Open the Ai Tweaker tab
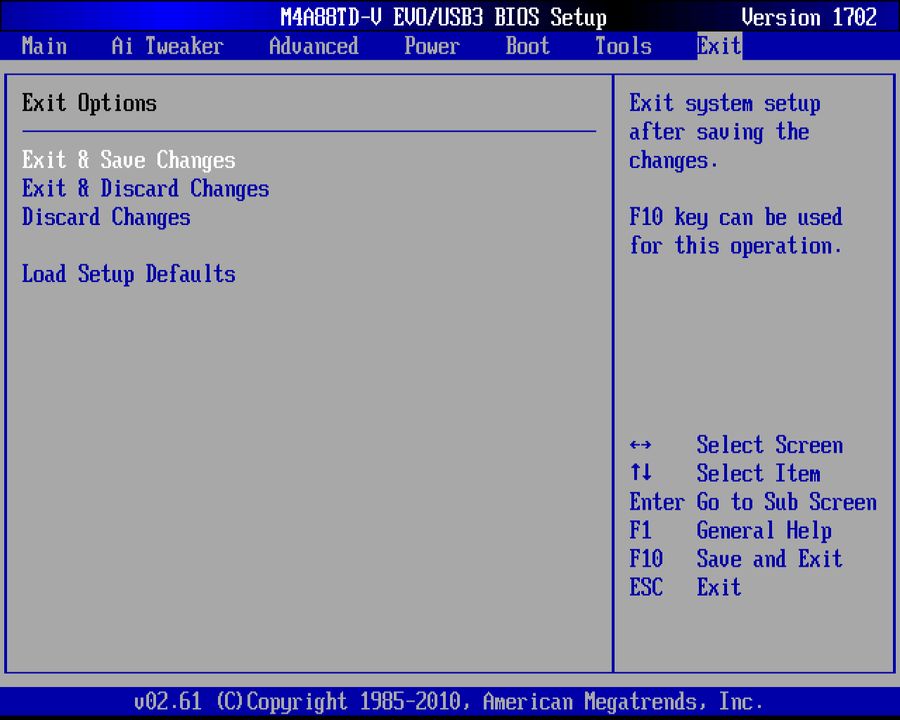Viewport: 900px width, 720px height. point(166,46)
